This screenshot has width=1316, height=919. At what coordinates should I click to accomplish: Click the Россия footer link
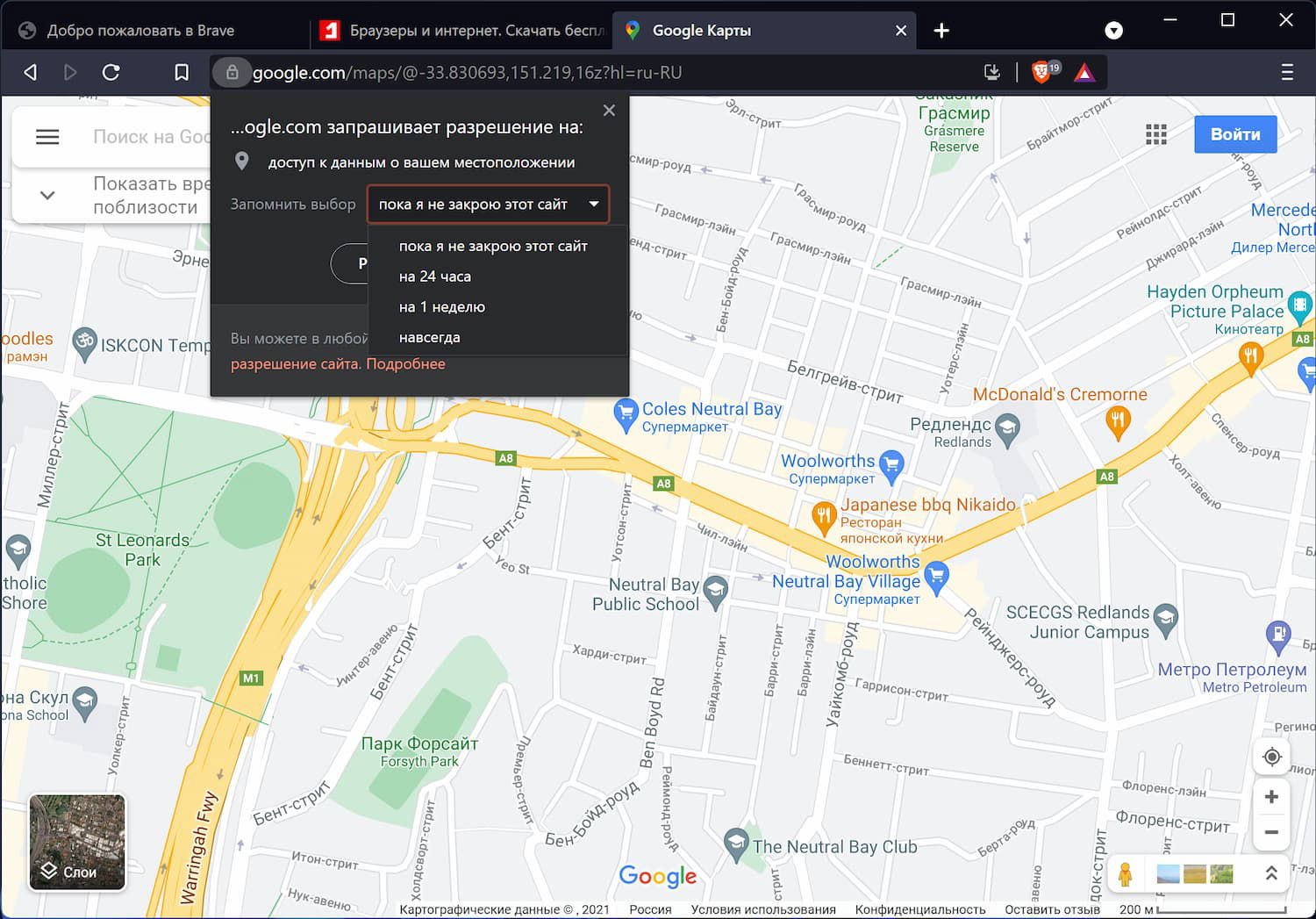pyautogui.click(x=650, y=909)
